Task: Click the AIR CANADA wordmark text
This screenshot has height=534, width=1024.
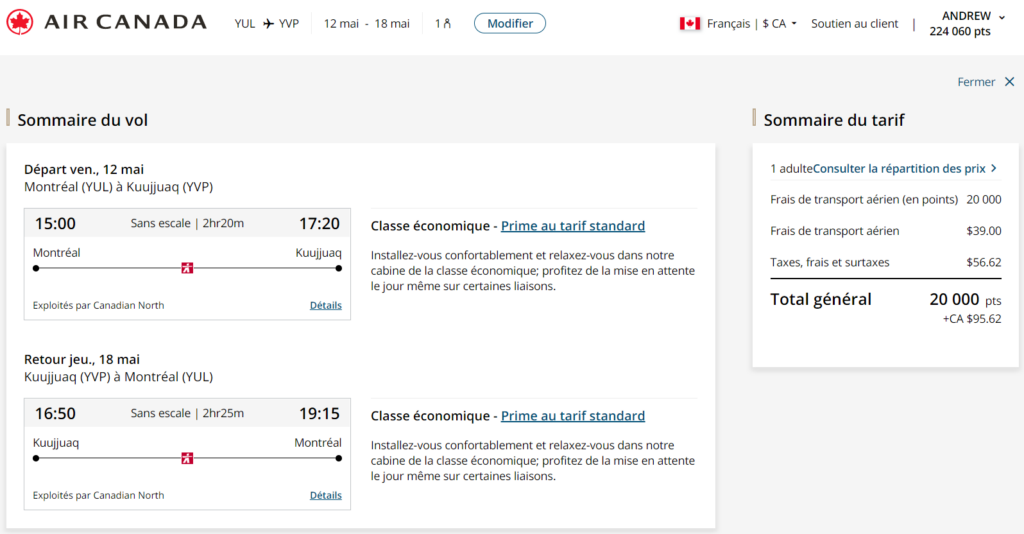Action: pos(125,22)
